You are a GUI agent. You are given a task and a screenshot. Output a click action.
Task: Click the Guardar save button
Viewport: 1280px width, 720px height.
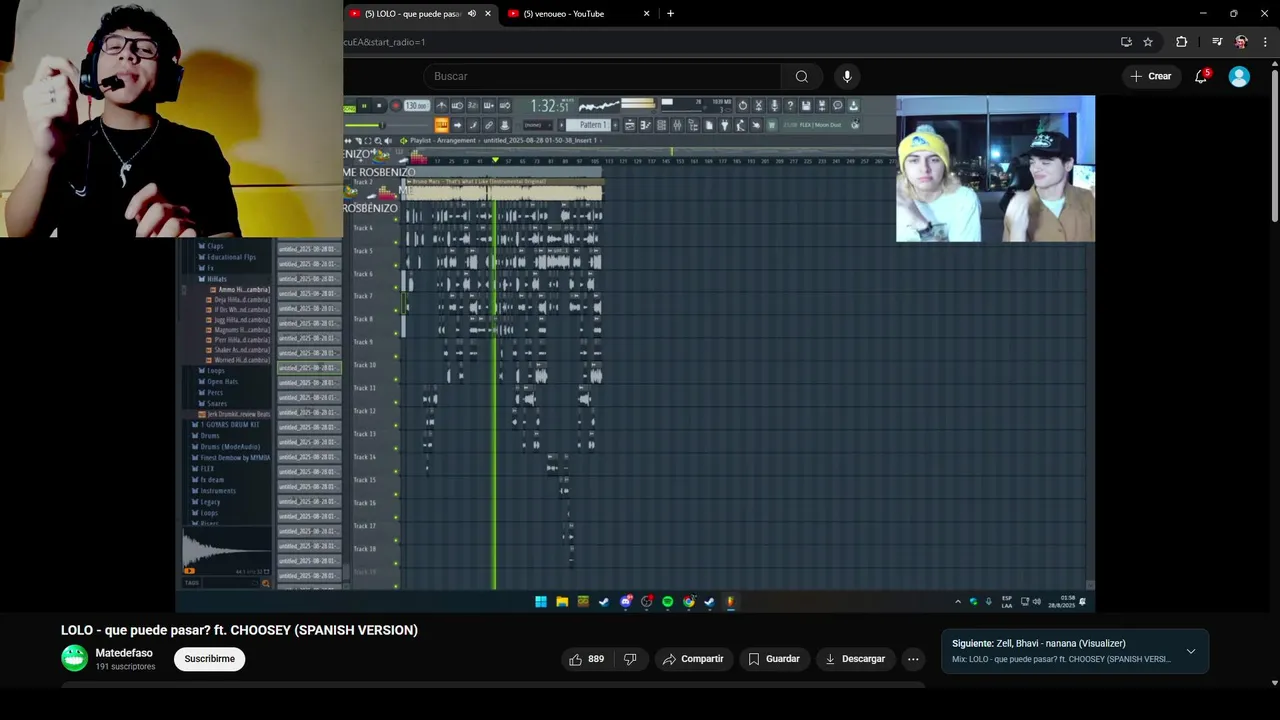(774, 659)
